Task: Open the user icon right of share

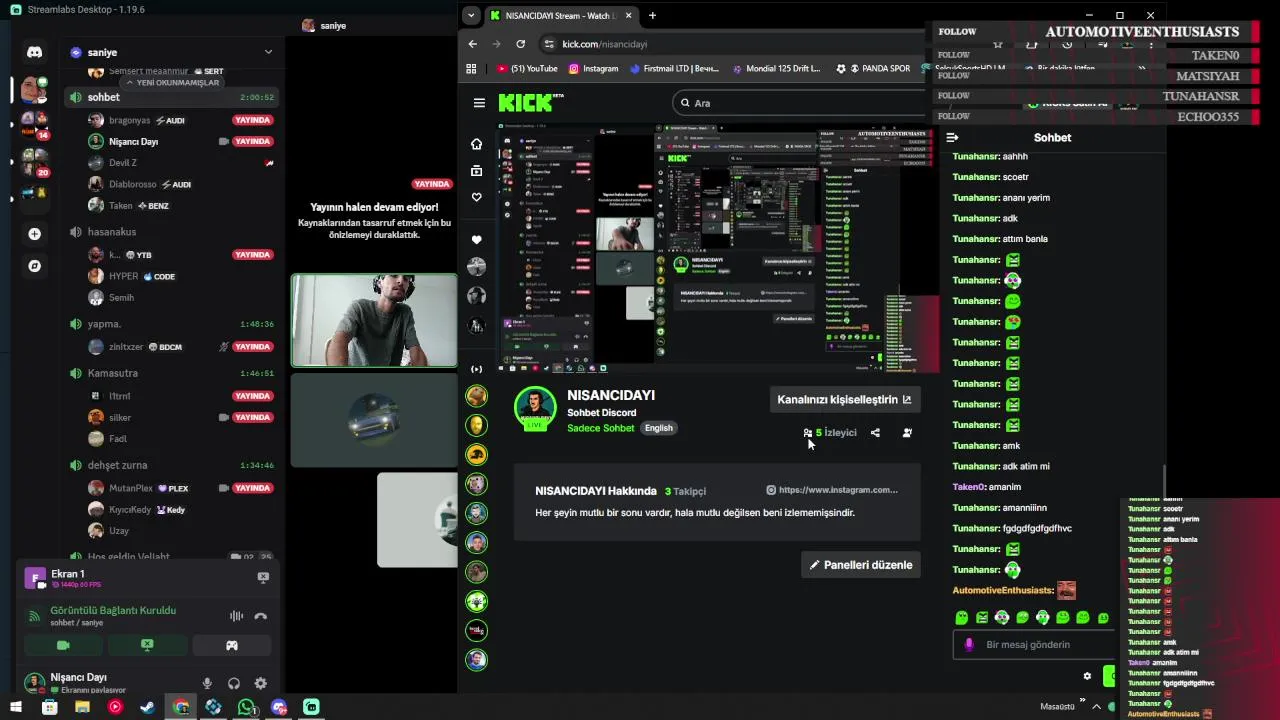Action: pyautogui.click(x=907, y=433)
